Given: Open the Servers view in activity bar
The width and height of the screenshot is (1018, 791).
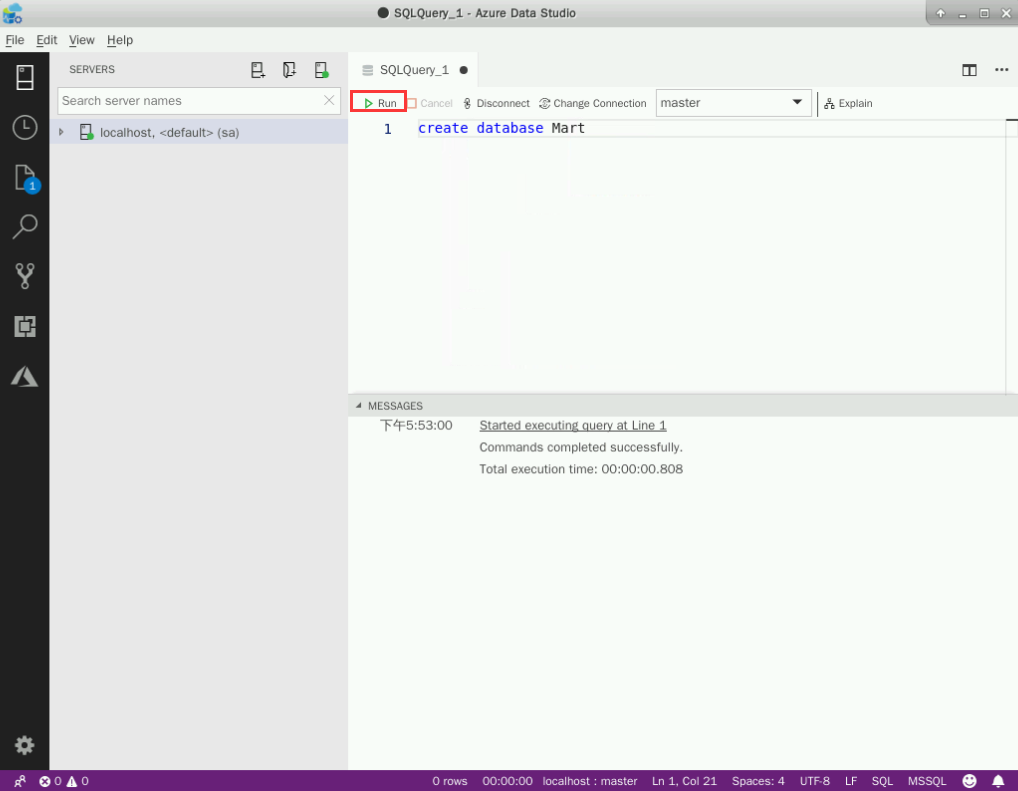Looking at the screenshot, I should point(24,77).
